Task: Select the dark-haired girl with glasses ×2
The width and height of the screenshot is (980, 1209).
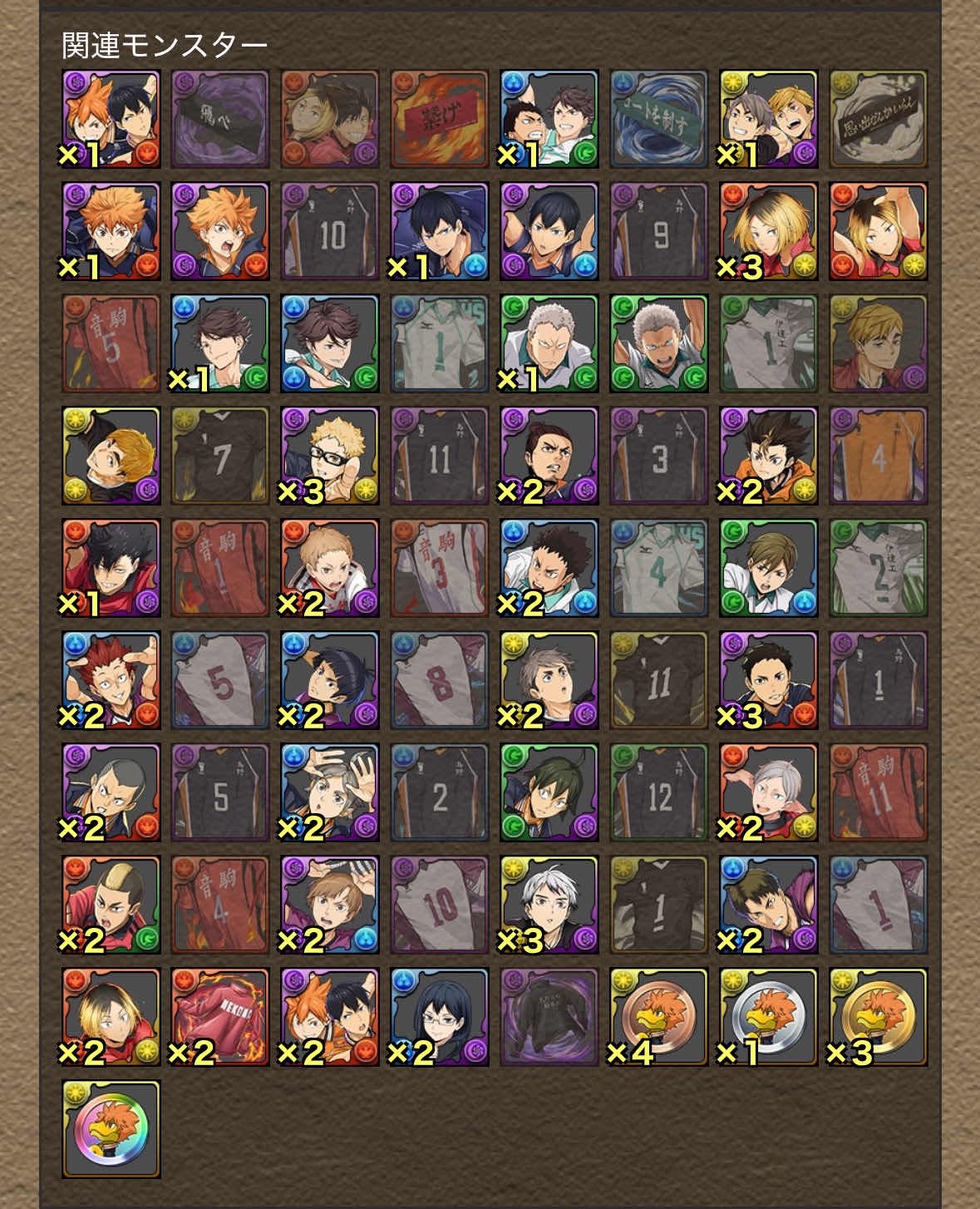Action: click(439, 1017)
